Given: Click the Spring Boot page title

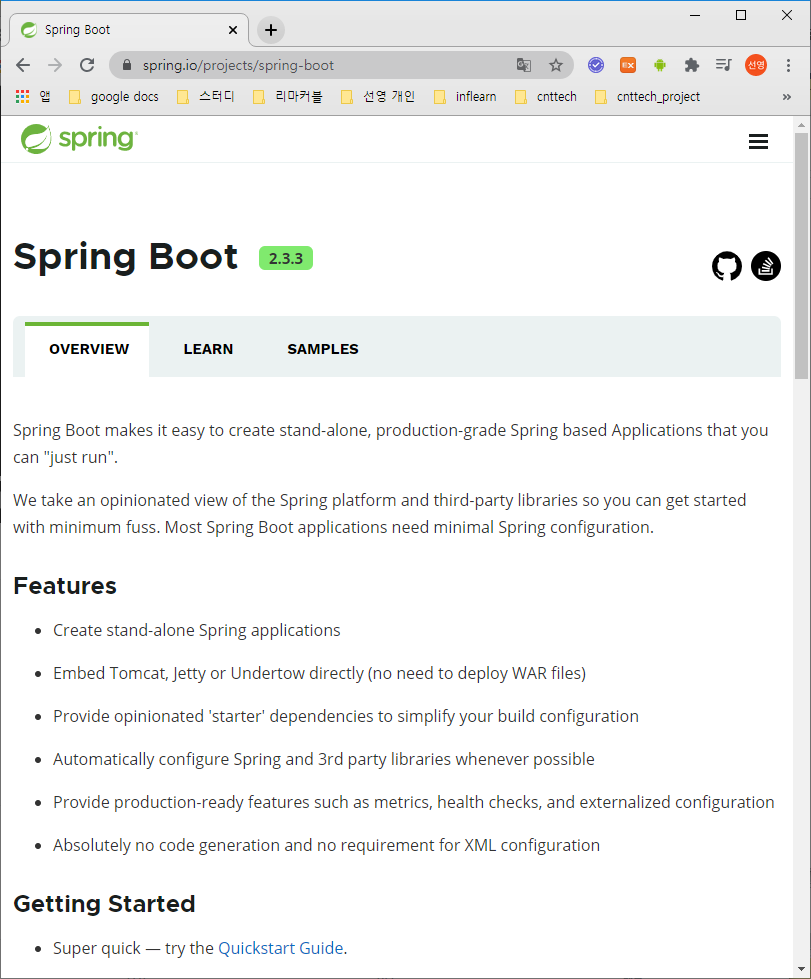Looking at the screenshot, I should tap(125, 257).
